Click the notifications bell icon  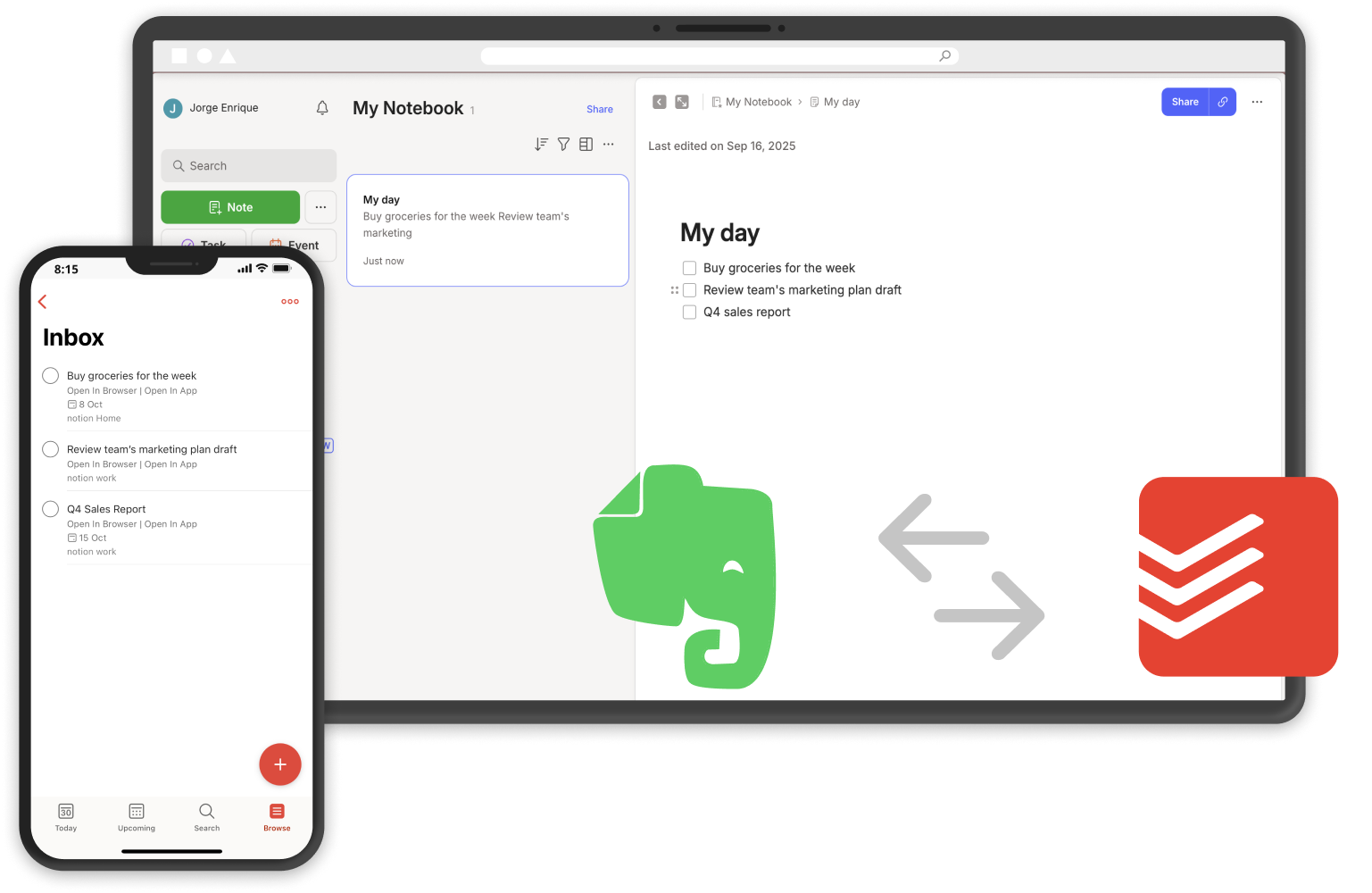pyautogui.click(x=321, y=107)
